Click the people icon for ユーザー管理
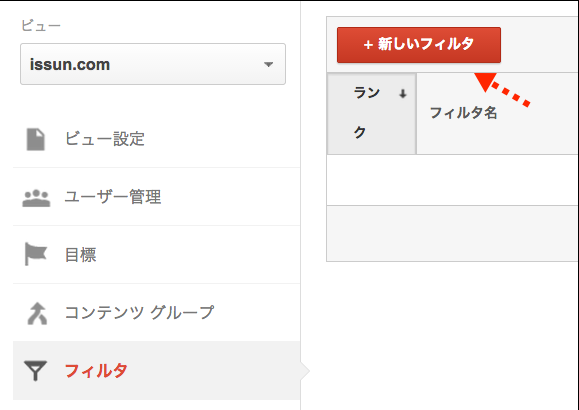 (x=36, y=198)
